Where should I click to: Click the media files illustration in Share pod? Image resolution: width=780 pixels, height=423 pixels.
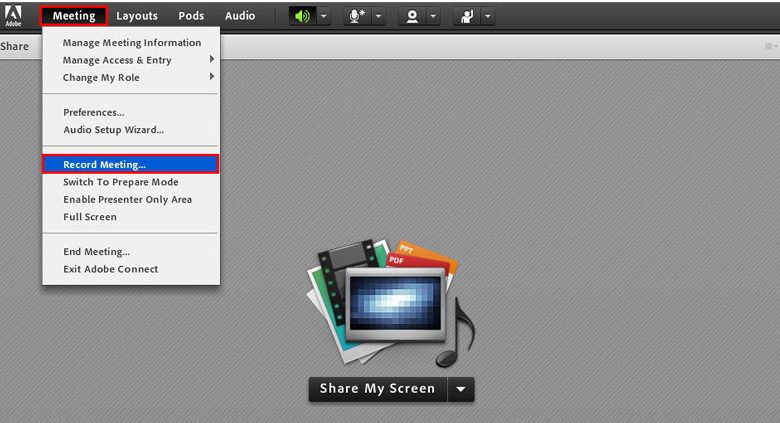pyautogui.click(x=390, y=303)
